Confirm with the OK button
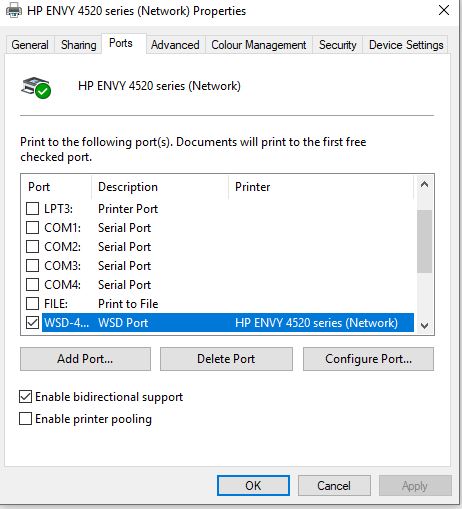Image resolution: width=462 pixels, height=509 pixels. [253, 485]
